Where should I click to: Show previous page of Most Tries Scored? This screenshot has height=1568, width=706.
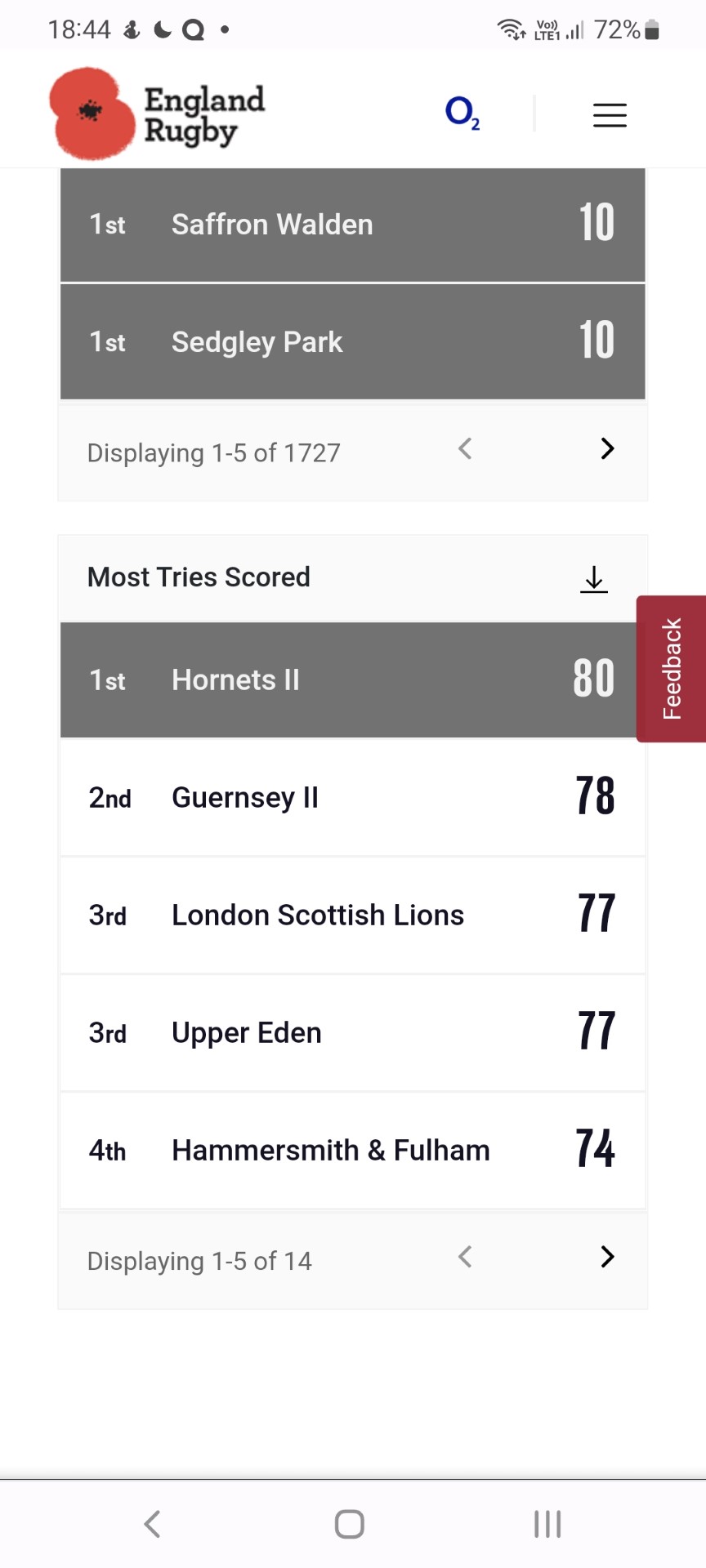pos(465,1257)
